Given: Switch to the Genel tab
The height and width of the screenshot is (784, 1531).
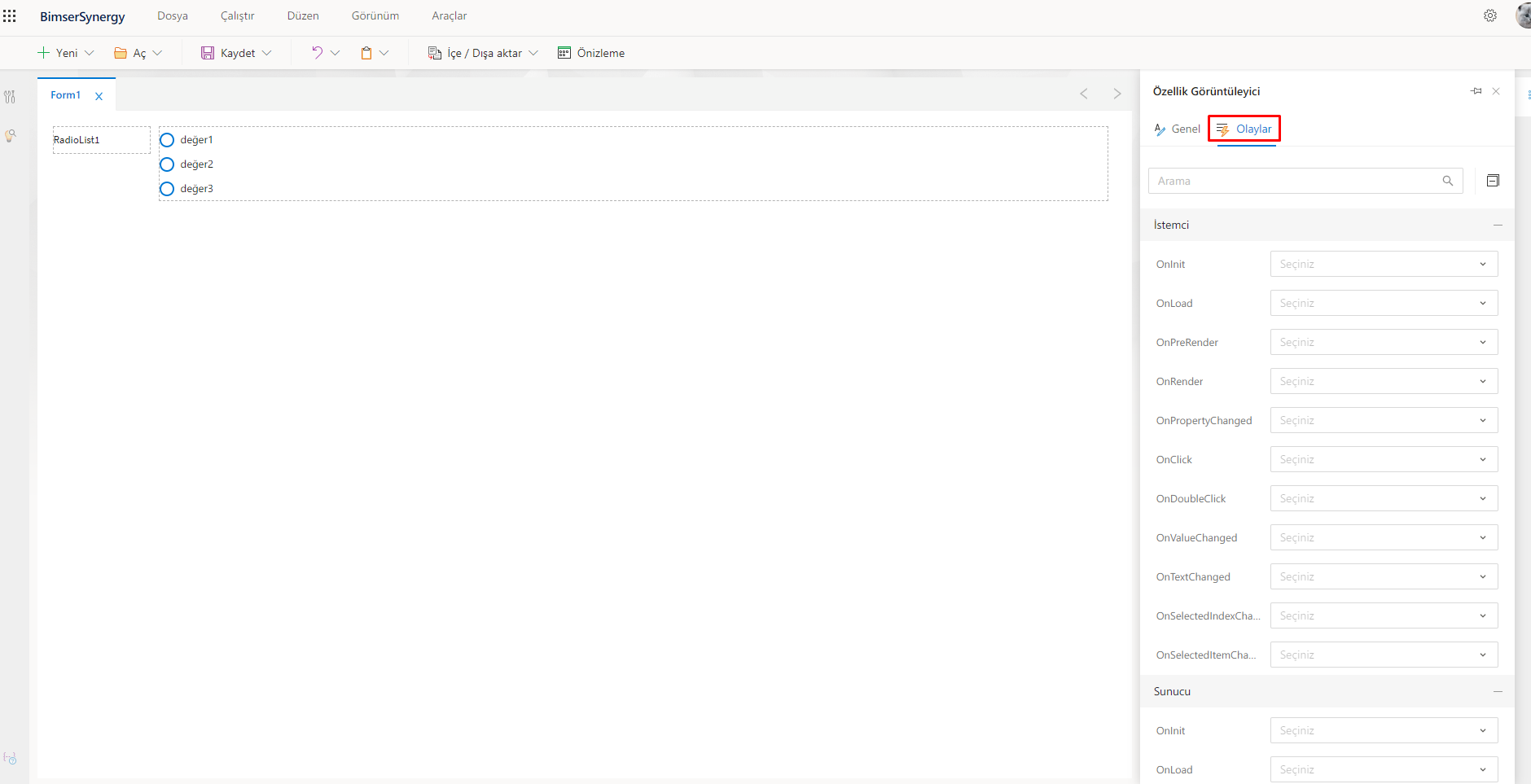Looking at the screenshot, I should click(x=1178, y=129).
